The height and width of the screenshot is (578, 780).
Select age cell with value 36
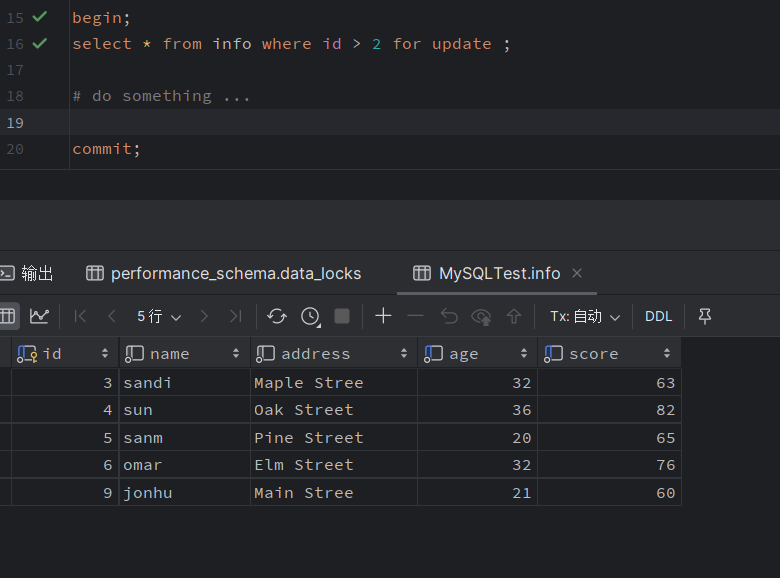(x=478, y=410)
